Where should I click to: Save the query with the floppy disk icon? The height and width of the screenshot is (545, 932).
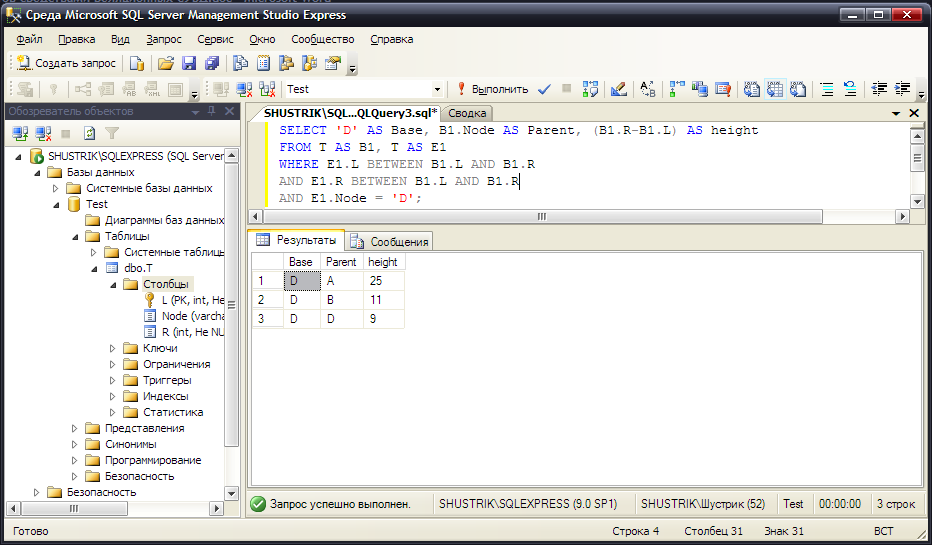point(189,63)
